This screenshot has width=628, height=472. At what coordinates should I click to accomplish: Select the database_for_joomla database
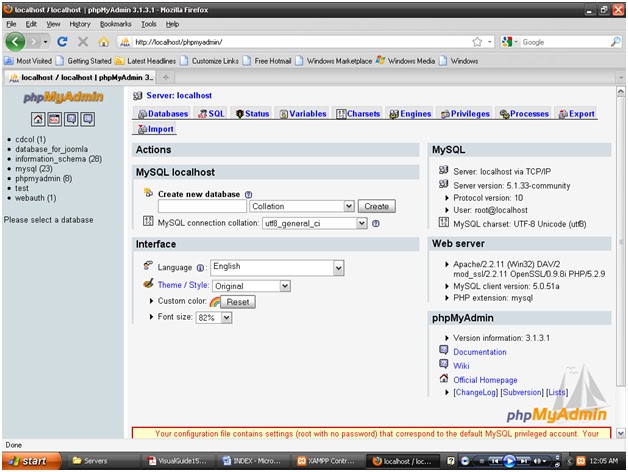click(51, 149)
